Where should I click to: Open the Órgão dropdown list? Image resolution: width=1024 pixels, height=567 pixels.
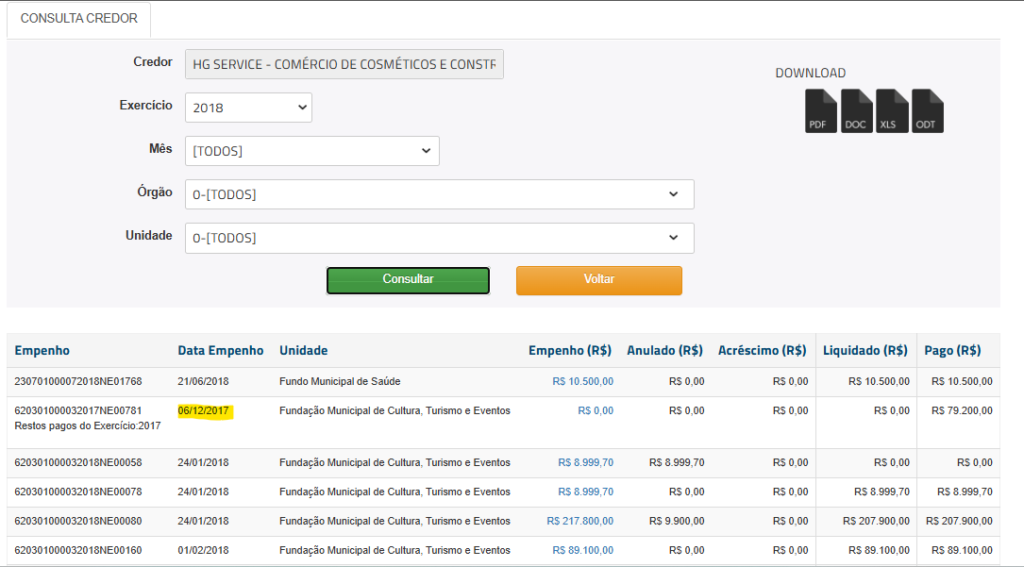[439, 194]
